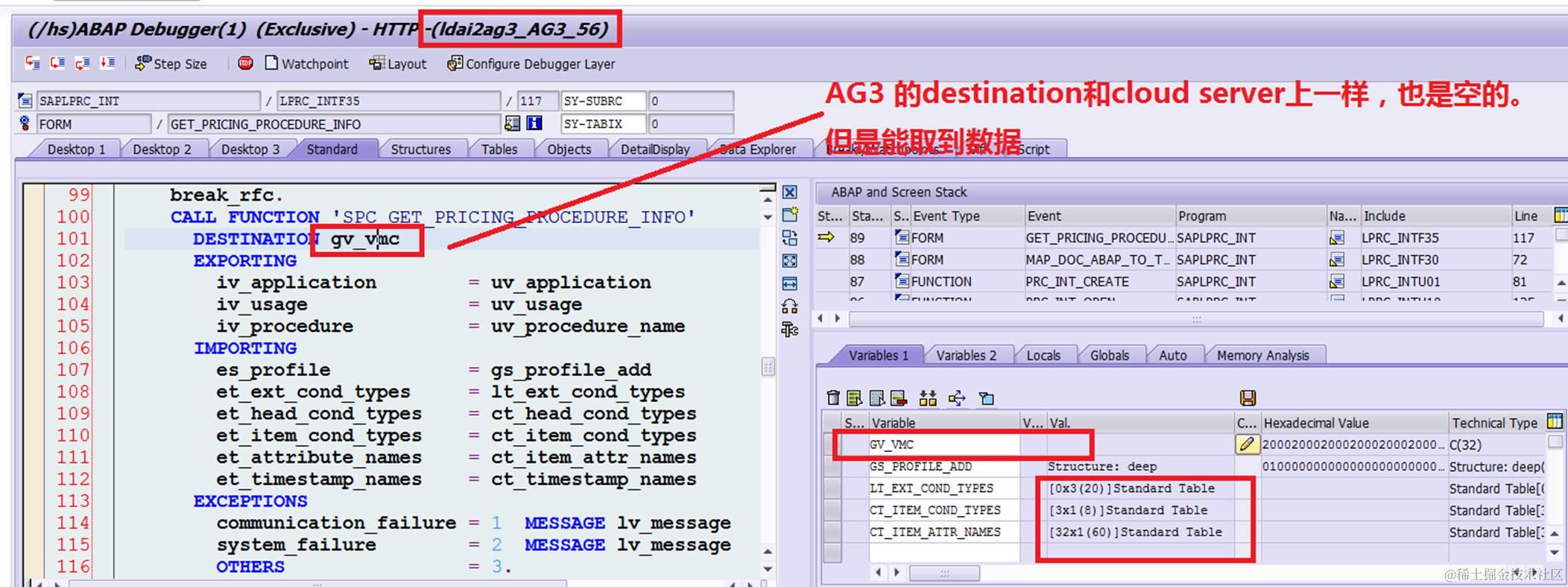The image size is (1568, 587).
Task: Click the trash delete icon in Variables toolbar
Action: point(833,398)
